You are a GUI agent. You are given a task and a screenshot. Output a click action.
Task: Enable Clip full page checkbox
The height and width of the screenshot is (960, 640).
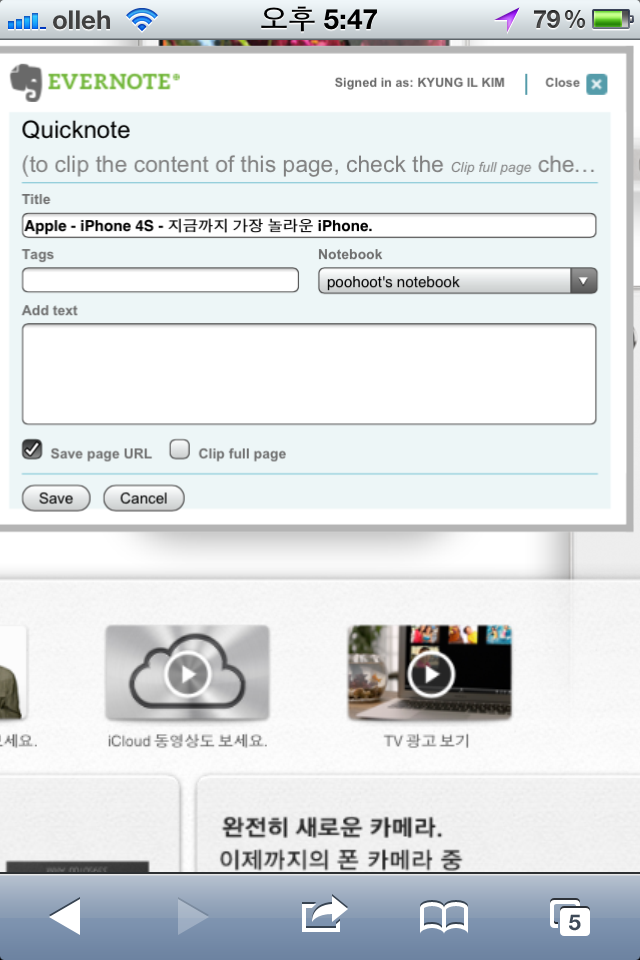click(x=179, y=449)
